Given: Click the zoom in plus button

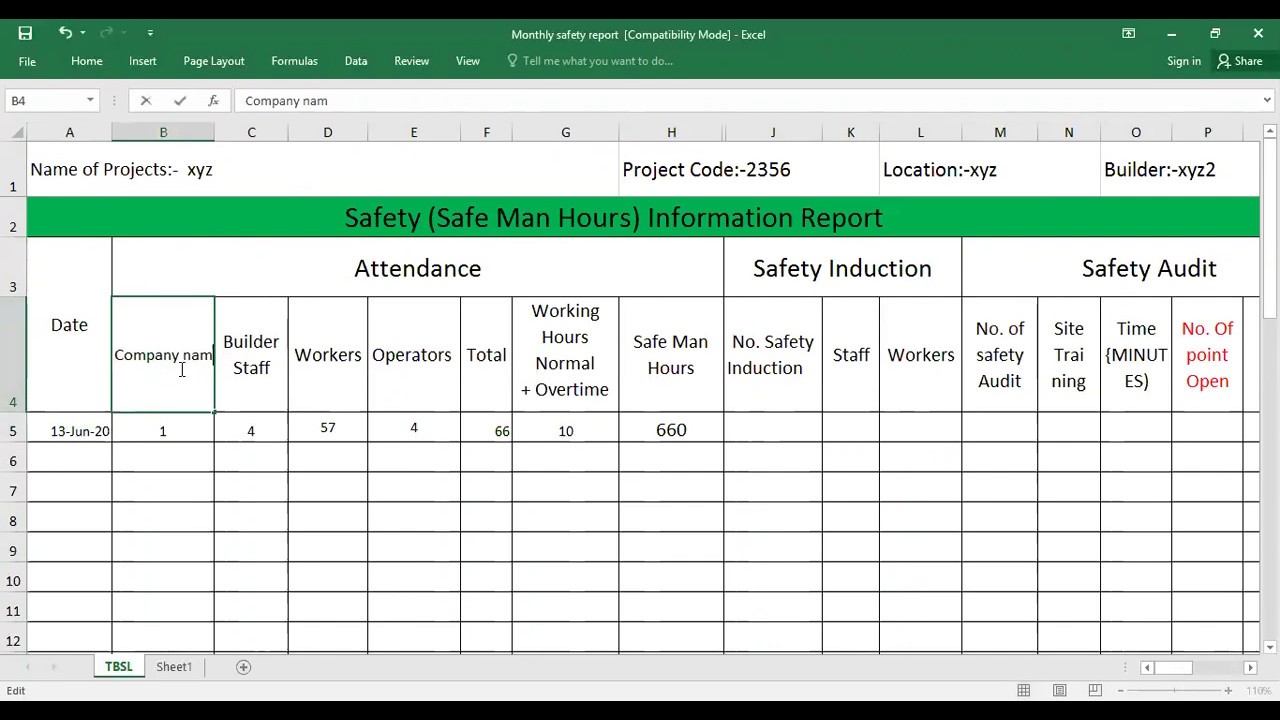Looking at the screenshot, I should click(1228, 691).
